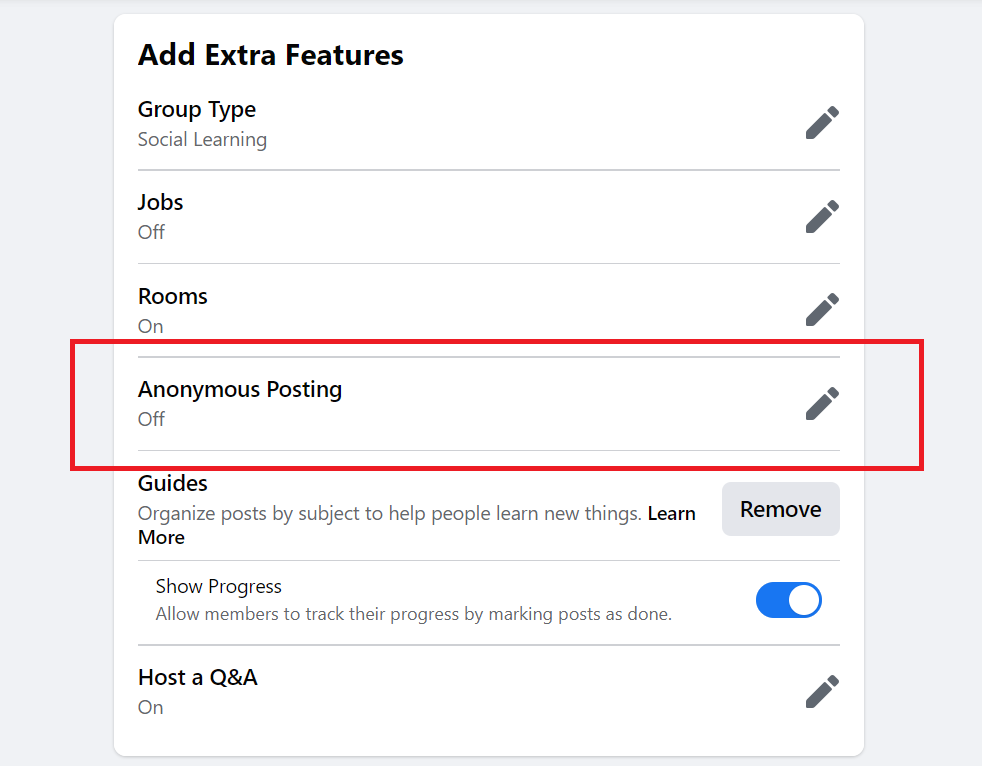Click the Show Progress label text
The image size is (982, 766).
pyautogui.click(x=219, y=586)
